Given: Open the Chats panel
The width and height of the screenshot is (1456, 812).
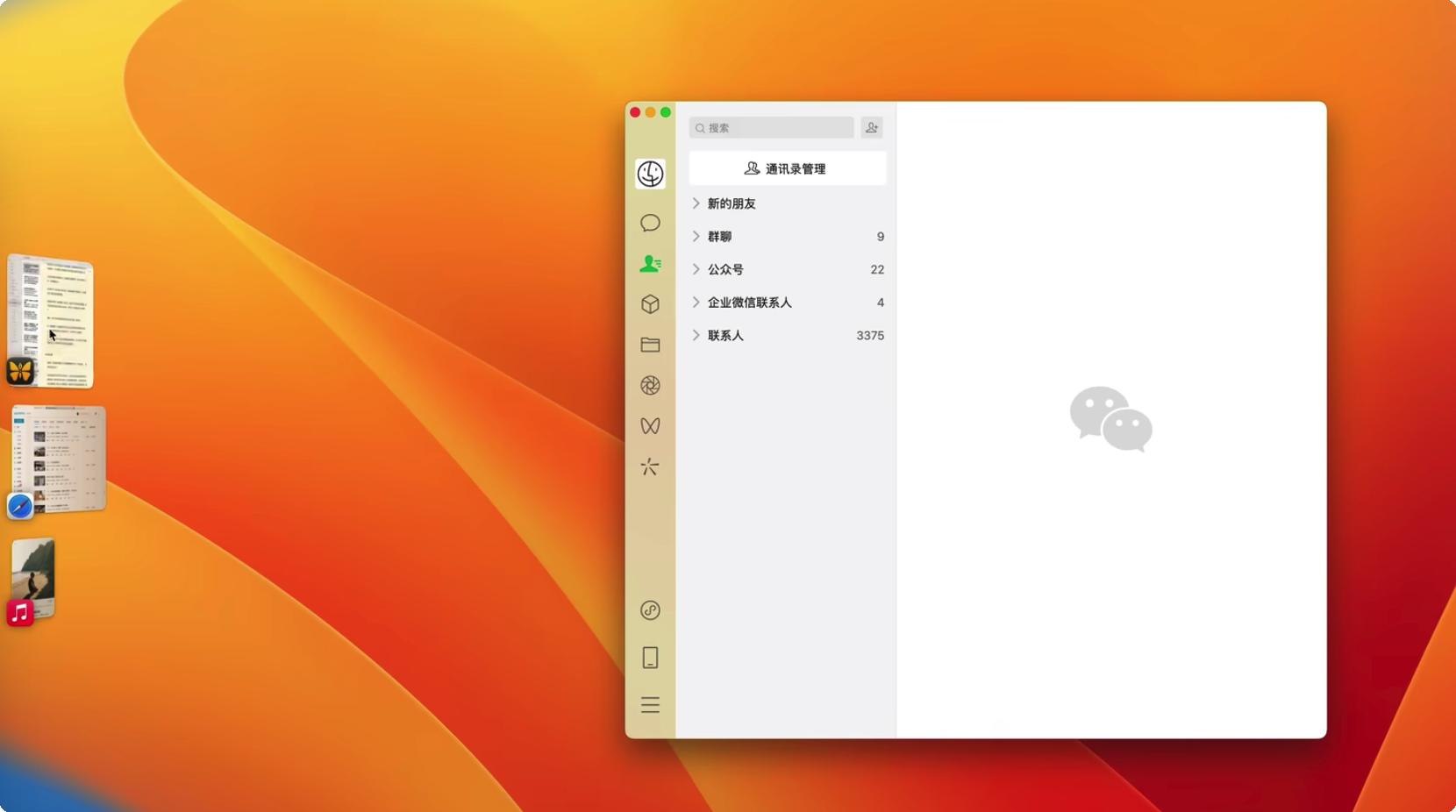Looking at the screenshot, I should coord(650,223).
